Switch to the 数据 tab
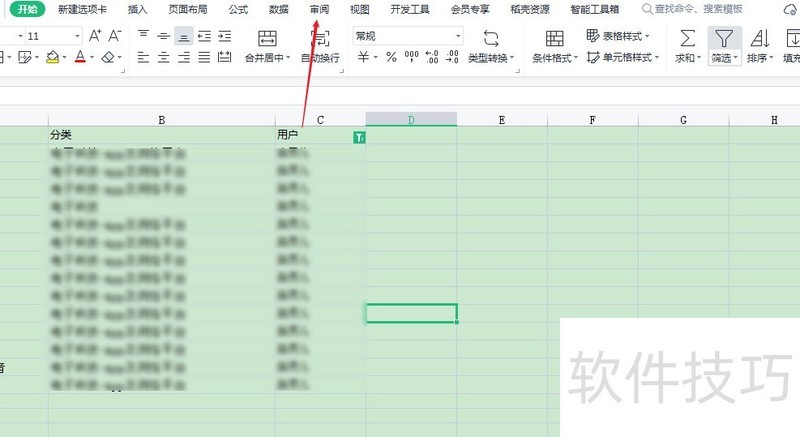 [279, 9]
